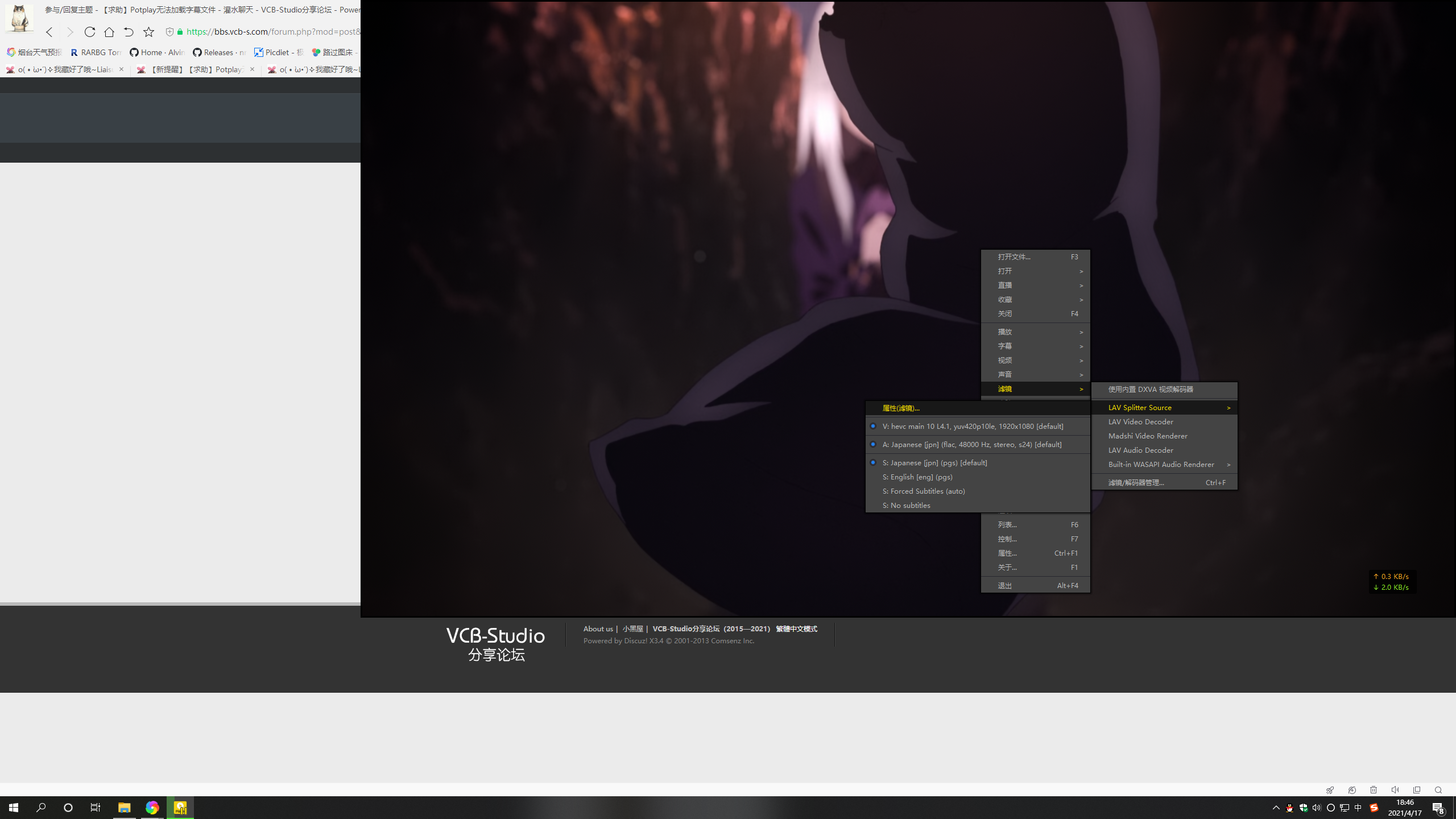Image resolution: width=1456 pixels, height=819 pixels.
Task: Select S: No subtitles option
Action: click(978, 506)
